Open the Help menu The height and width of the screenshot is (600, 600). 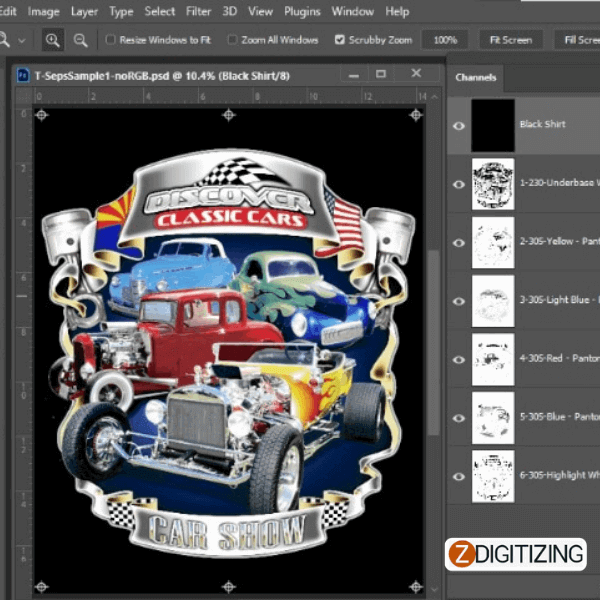[397, 12]
